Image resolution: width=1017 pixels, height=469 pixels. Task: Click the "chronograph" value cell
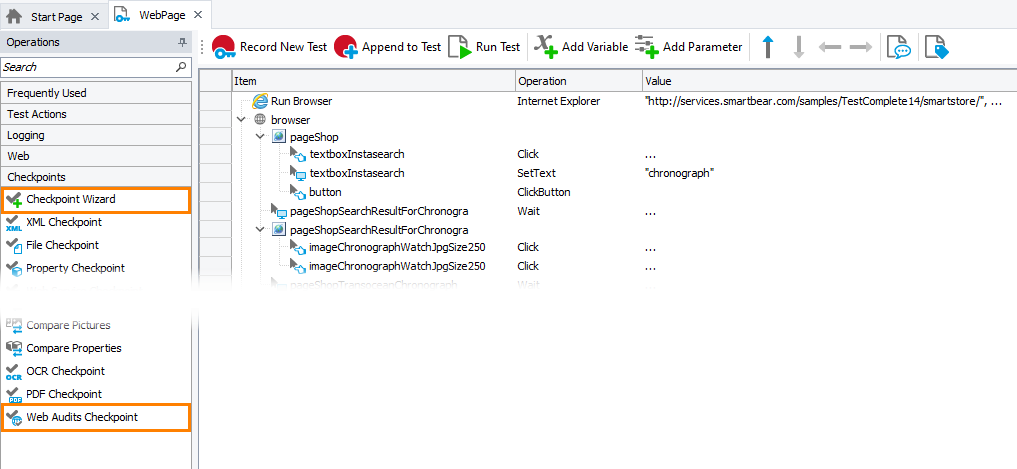click(x=680, y=173)
